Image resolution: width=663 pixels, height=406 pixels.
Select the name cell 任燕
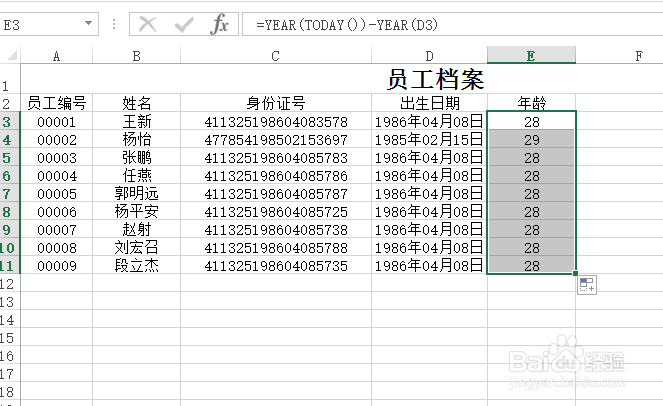pyautogui.click(x=137, y=176)
